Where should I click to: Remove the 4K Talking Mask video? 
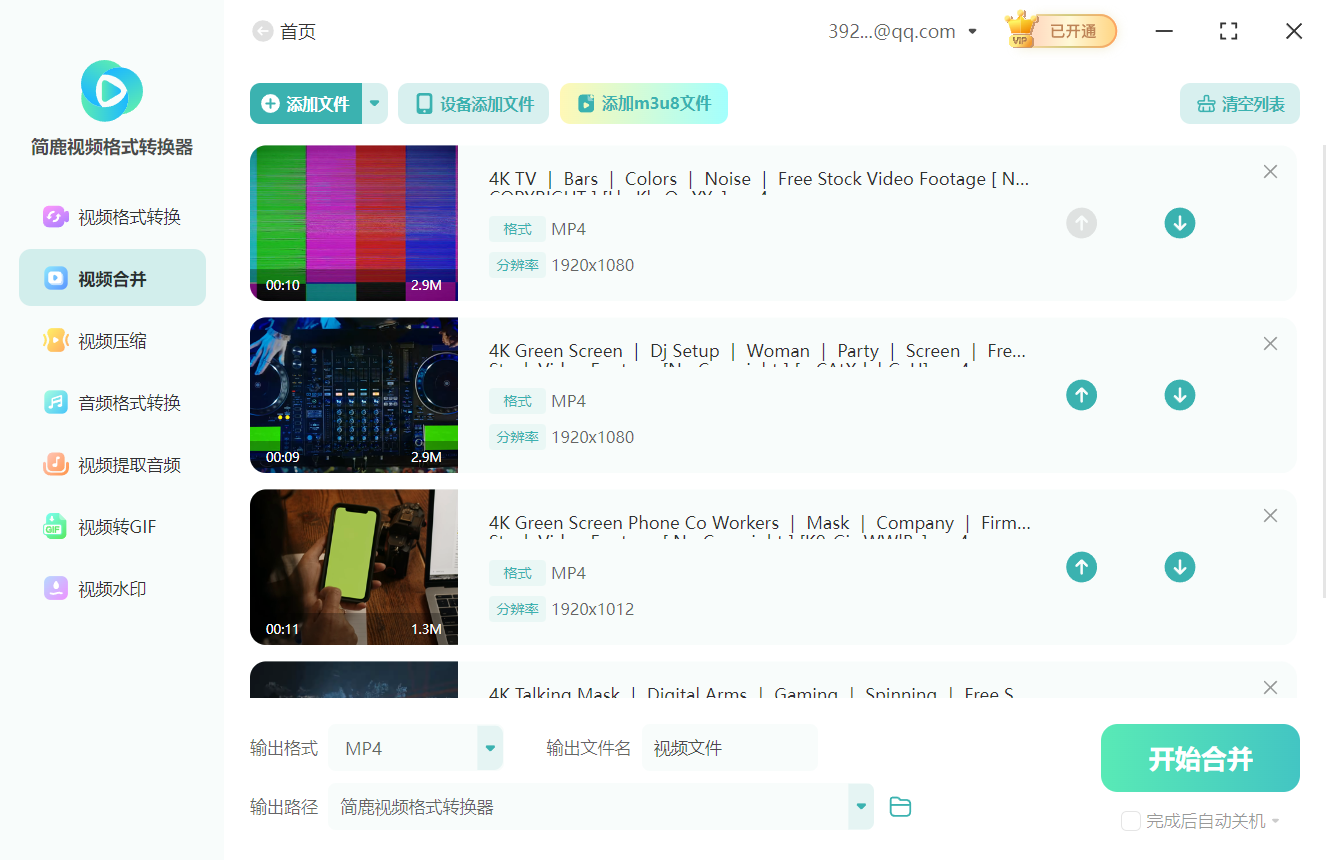tap(1270, 688)
